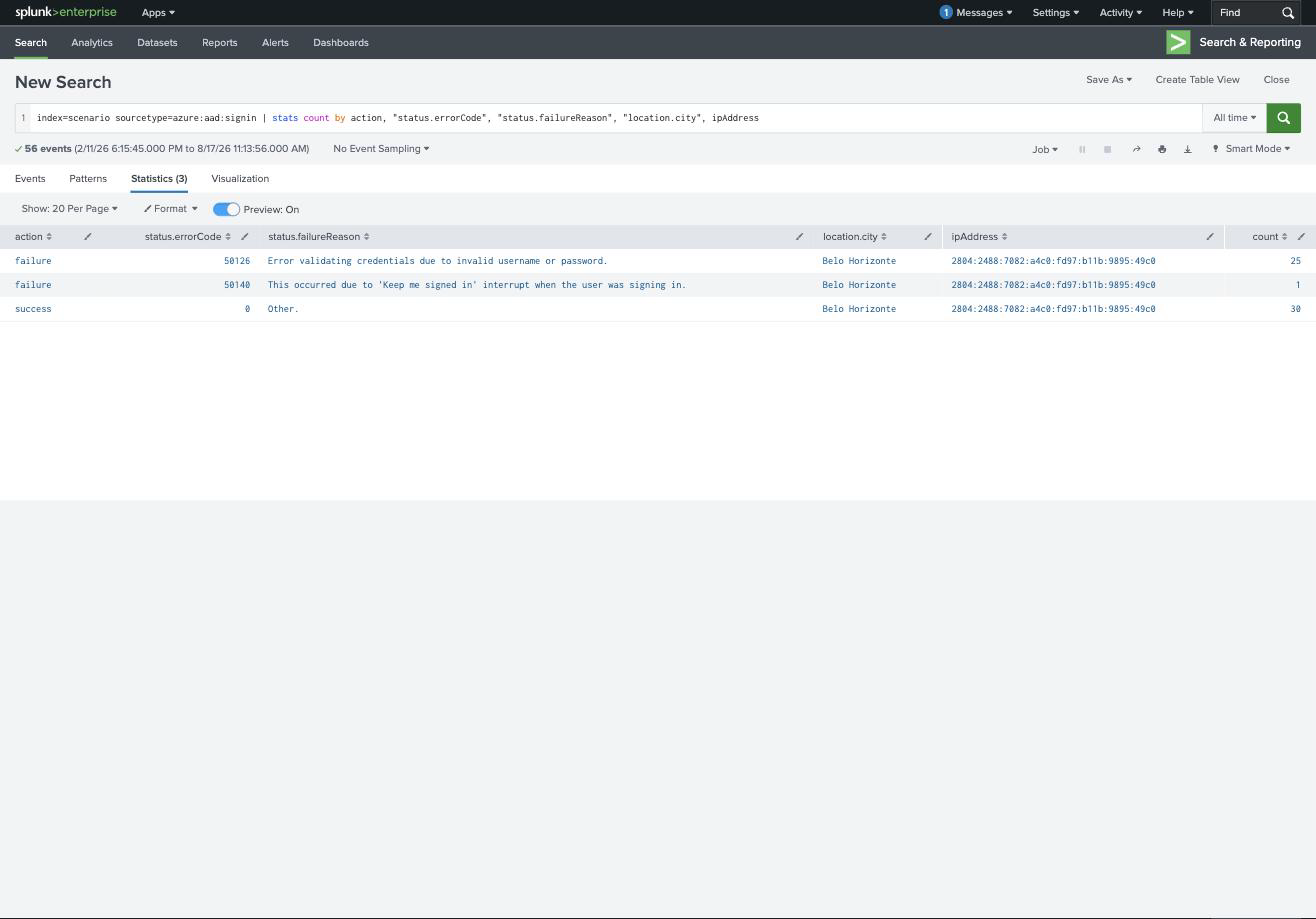Go to Alerts in nav bar

(275, 43)
